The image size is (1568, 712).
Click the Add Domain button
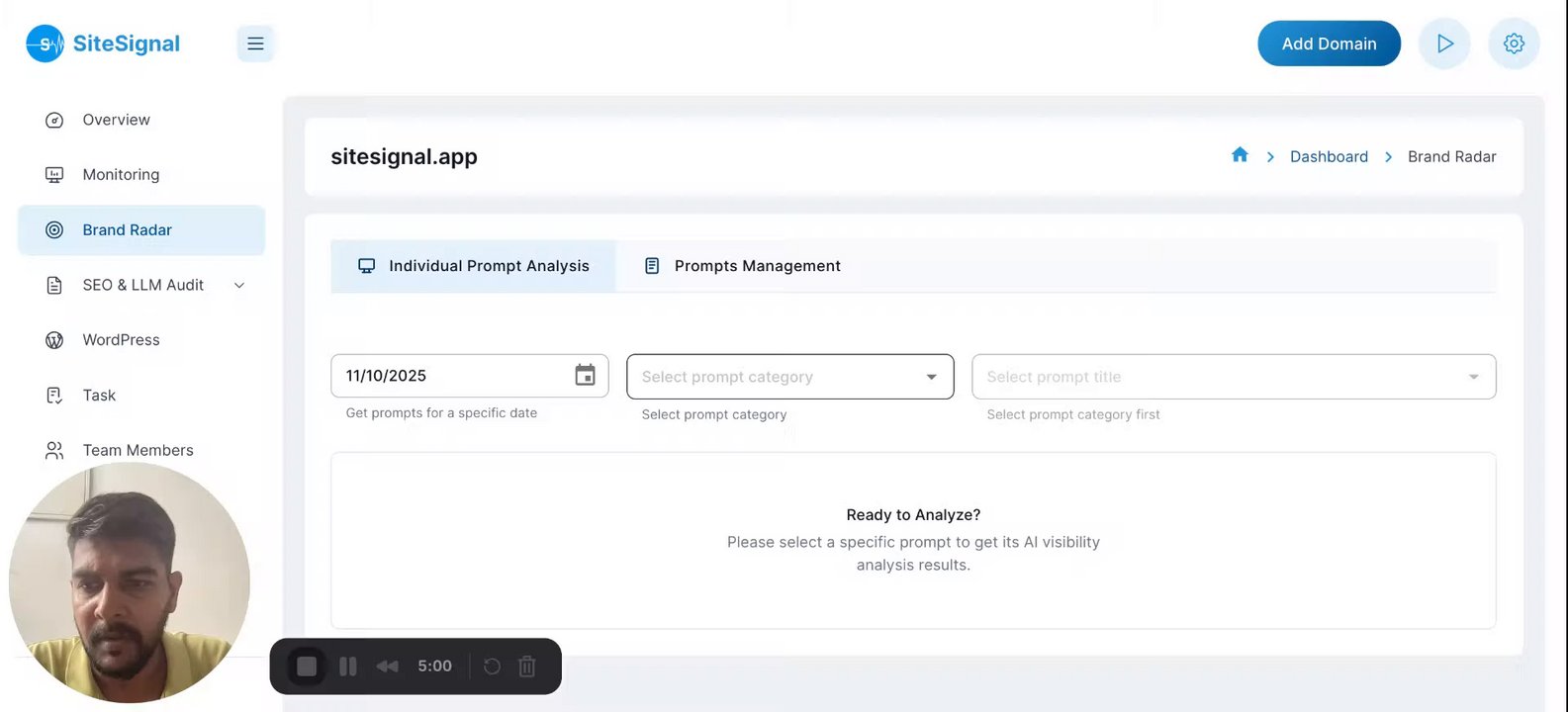point(1329,44)
